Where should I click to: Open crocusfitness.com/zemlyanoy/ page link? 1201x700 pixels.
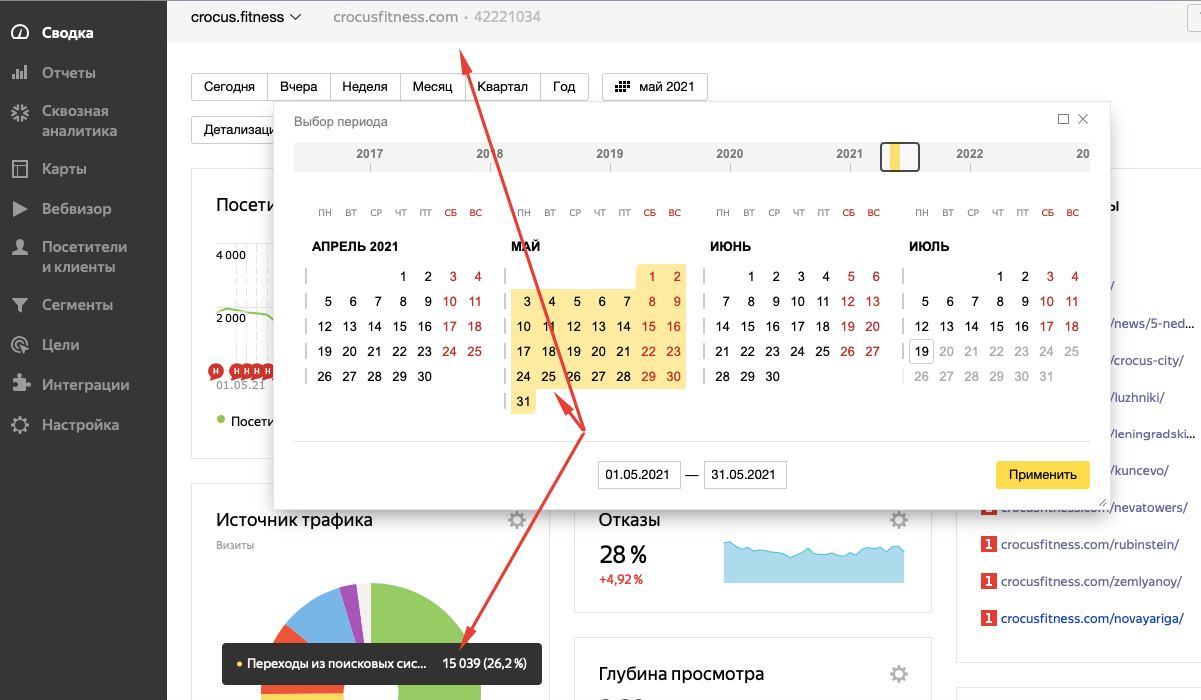pos(1091,582)
